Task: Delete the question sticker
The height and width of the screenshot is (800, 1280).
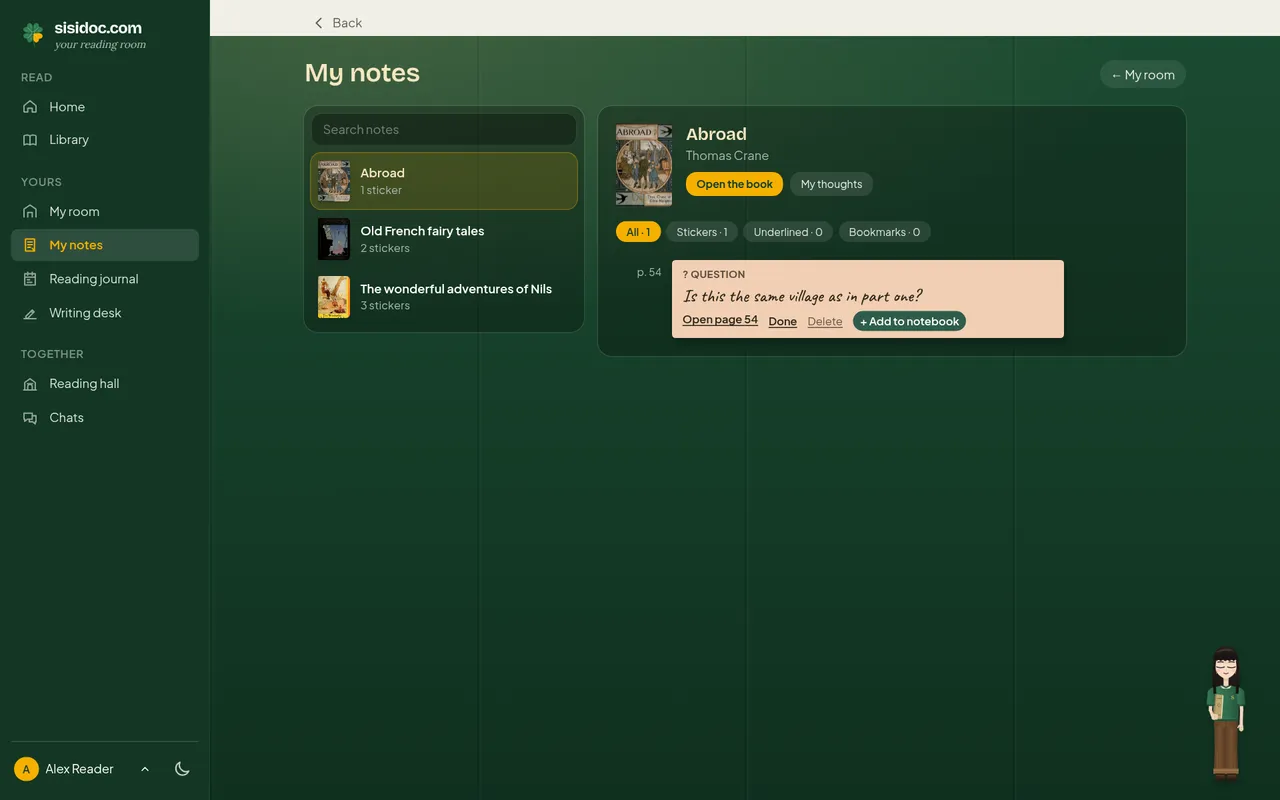Action: 825,321
